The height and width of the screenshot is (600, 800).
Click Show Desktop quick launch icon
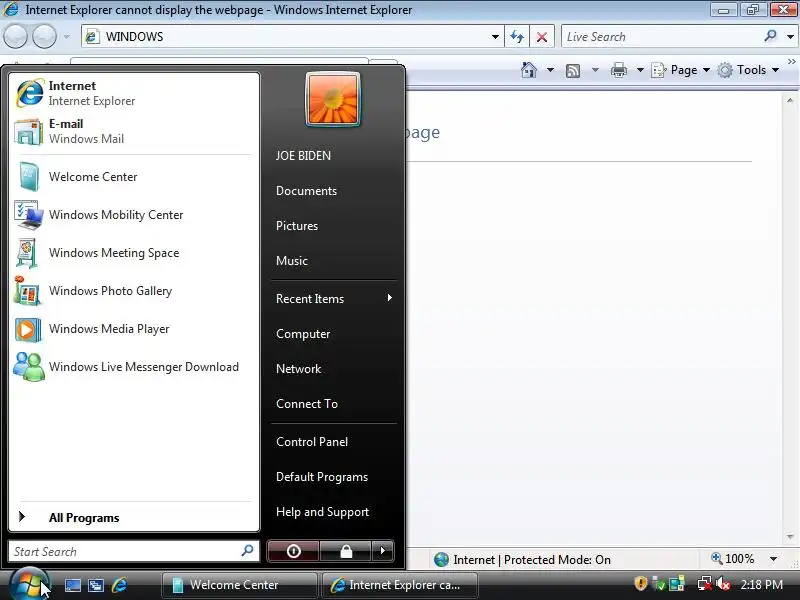(x=72, y=585)
